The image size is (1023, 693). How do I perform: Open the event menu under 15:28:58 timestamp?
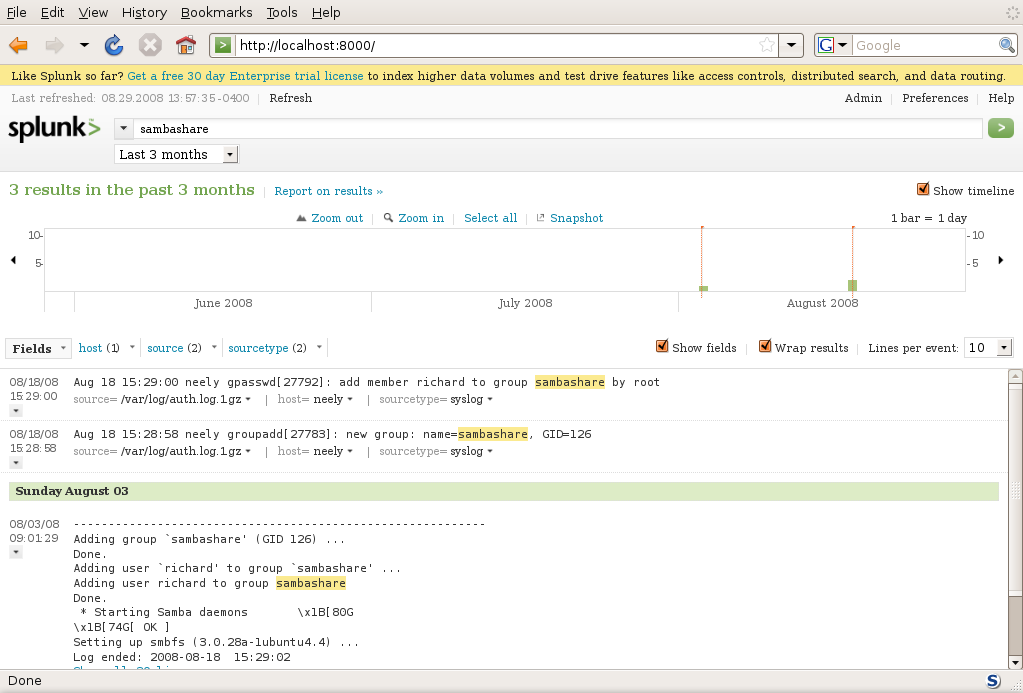16,463
